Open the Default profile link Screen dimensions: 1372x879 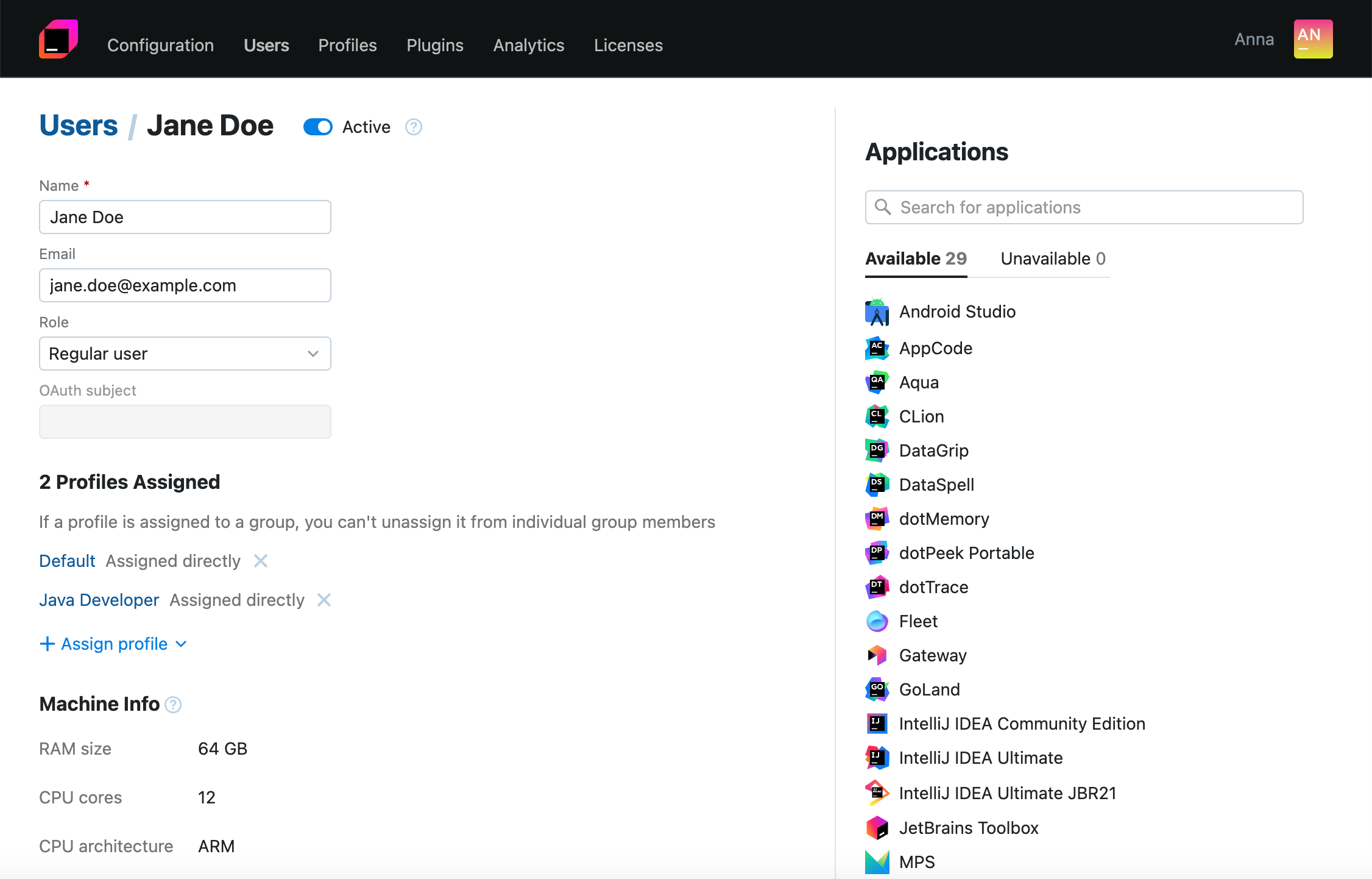(x=67, y=561)
